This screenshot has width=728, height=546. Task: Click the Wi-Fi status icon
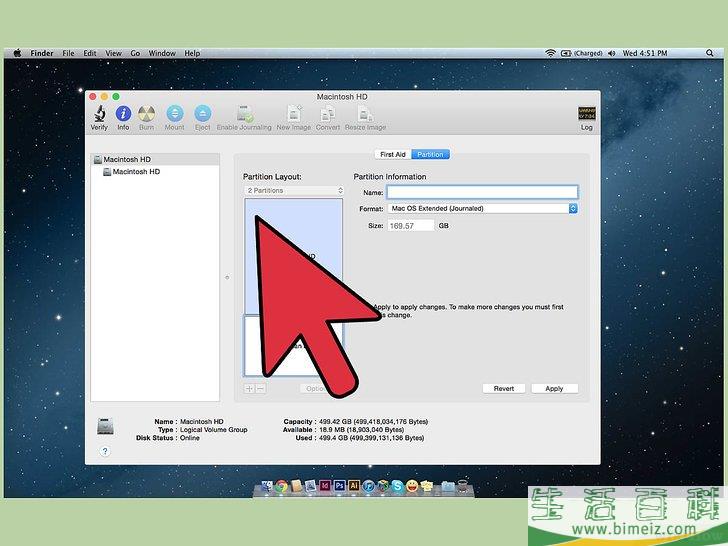[x=550, y=53]
